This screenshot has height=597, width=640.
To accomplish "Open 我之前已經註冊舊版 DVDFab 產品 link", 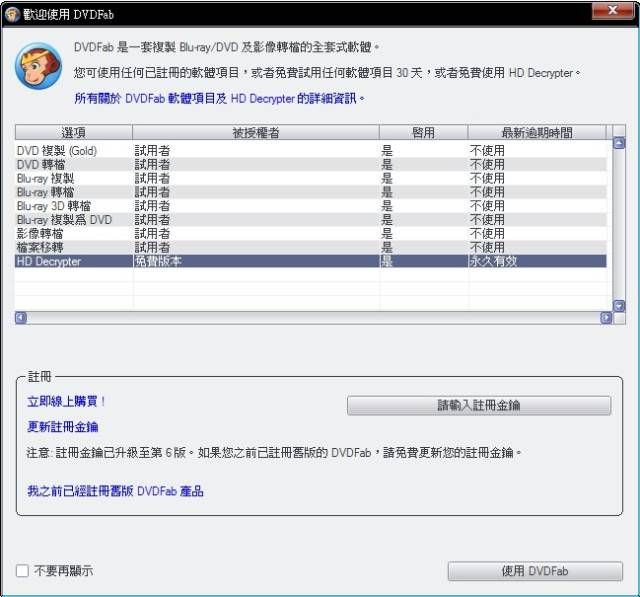I will click(115, 491).
